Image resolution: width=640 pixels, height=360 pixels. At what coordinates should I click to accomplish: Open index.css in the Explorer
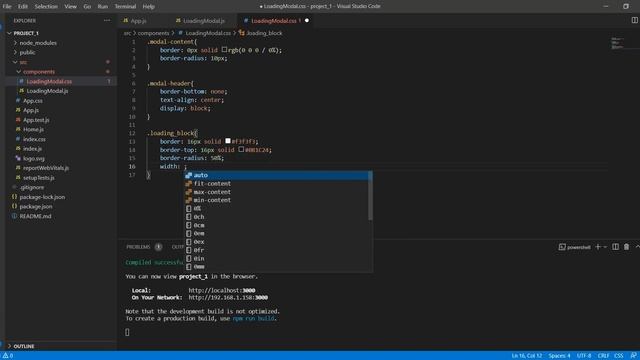click(x=61, y=139)
